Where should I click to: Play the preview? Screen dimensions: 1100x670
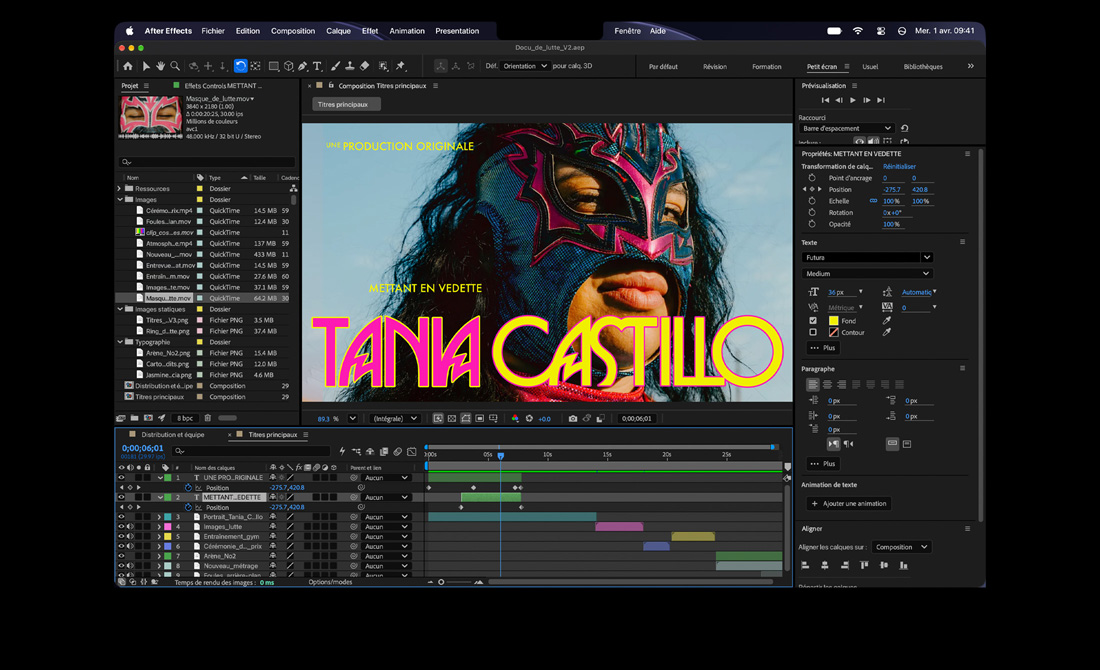(x=852, y=100)
